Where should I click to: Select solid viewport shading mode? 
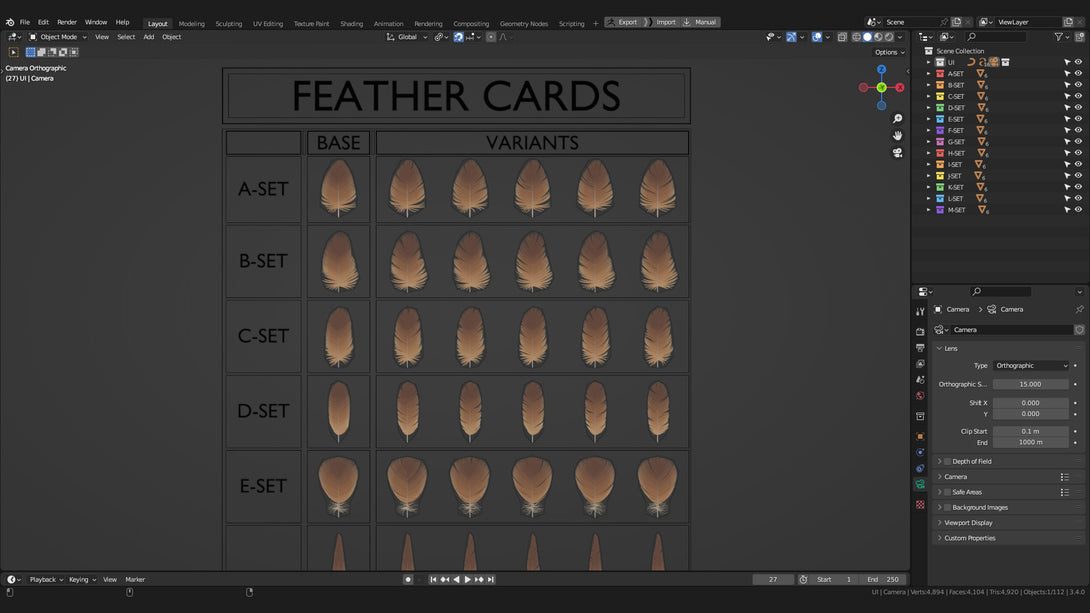tap(868, 37)
